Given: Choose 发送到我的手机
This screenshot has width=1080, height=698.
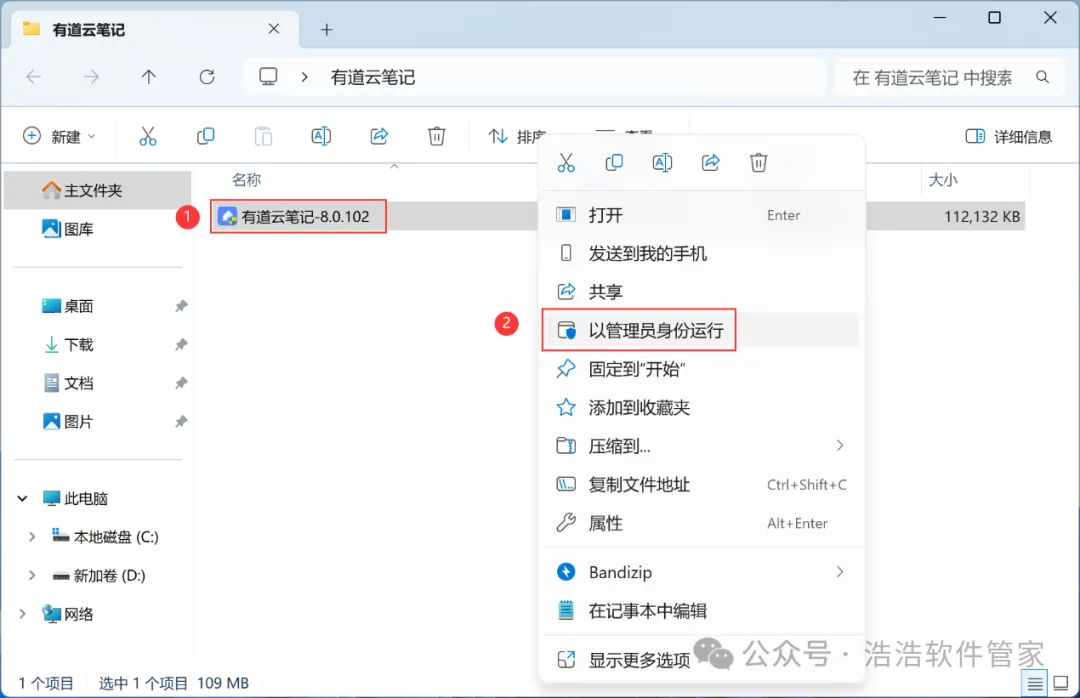Looking at the screenshot, I should tap(701, 254).
